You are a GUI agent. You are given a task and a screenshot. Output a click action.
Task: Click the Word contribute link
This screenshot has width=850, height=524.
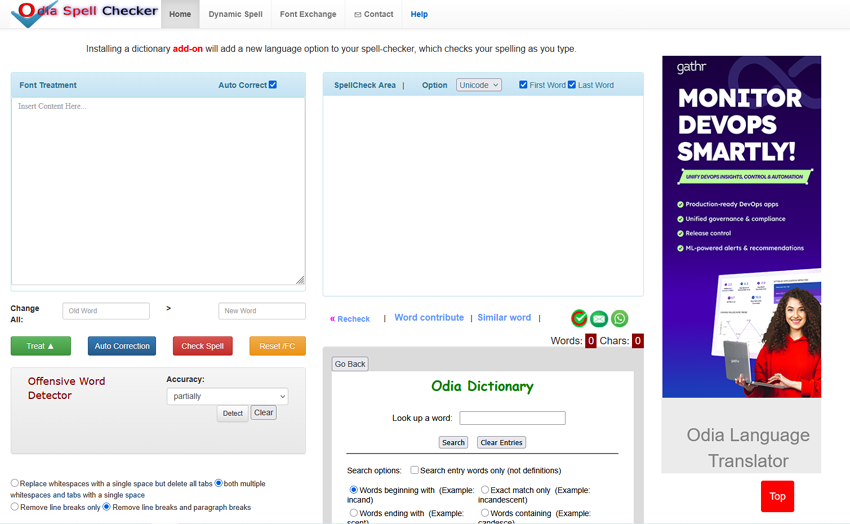coord(429,318)
